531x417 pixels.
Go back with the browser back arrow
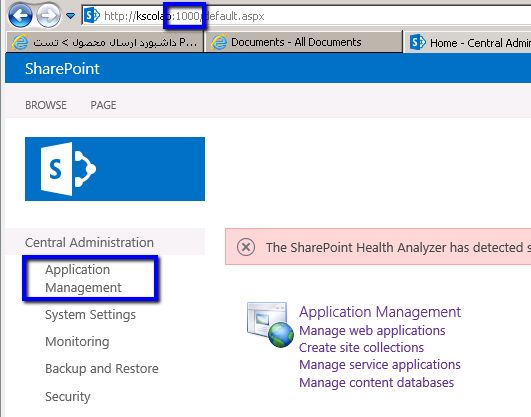pos(20,15)
